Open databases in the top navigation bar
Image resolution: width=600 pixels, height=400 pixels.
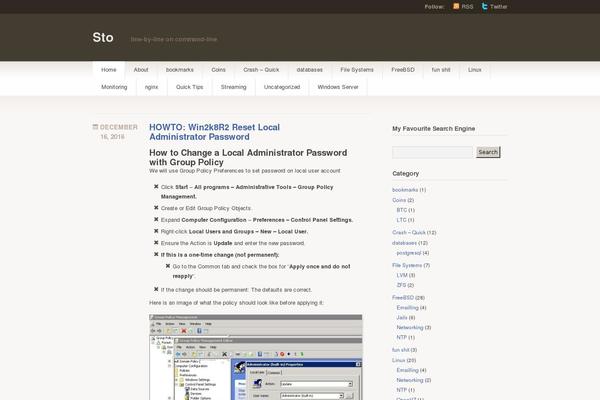coord(310,70)
